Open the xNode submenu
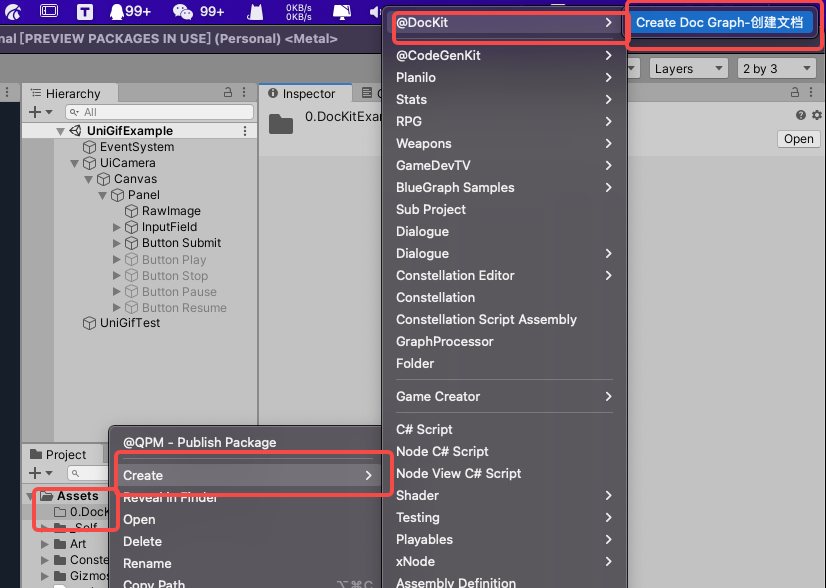 (505, 562)
